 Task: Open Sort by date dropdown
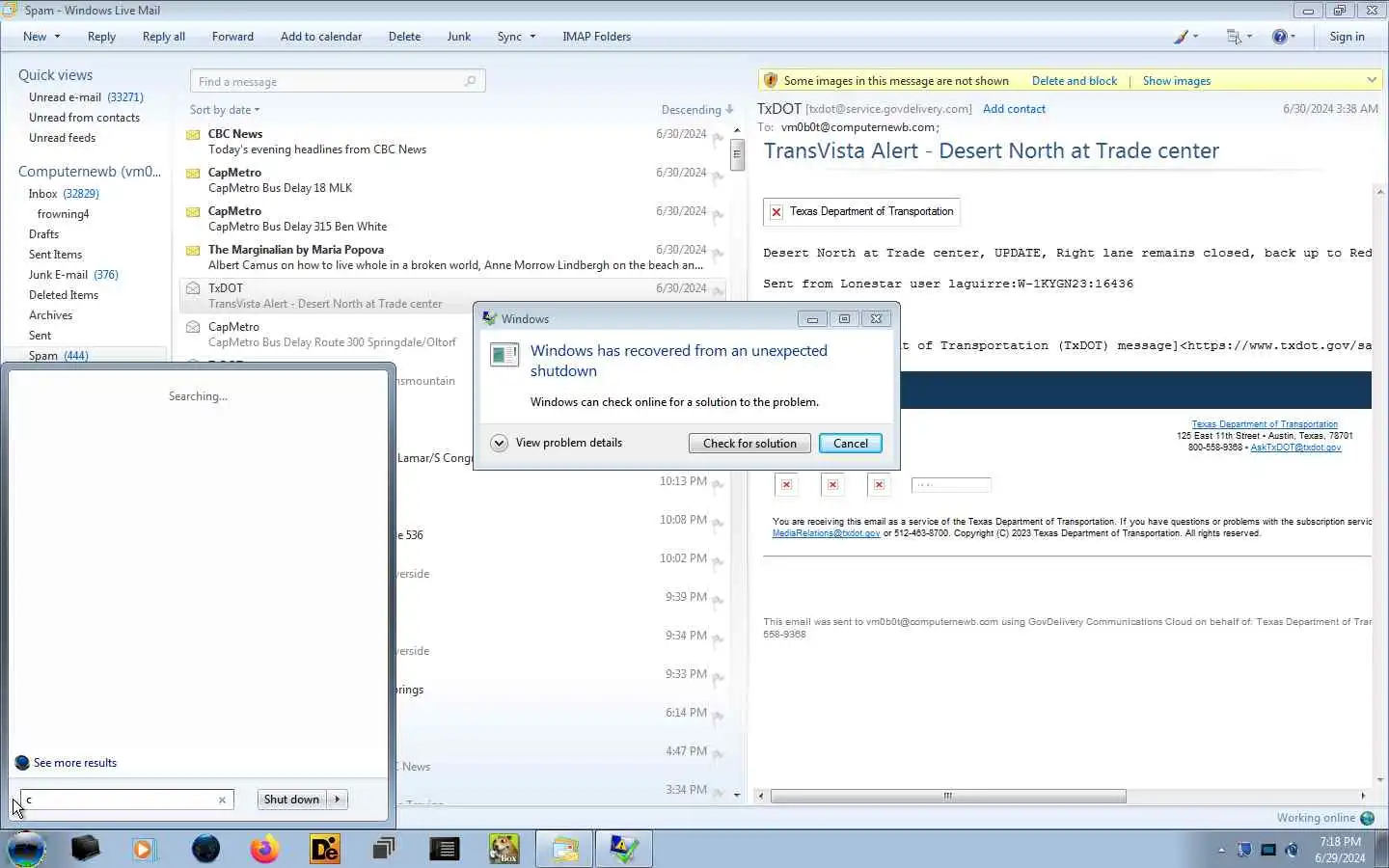coord(225,110)
